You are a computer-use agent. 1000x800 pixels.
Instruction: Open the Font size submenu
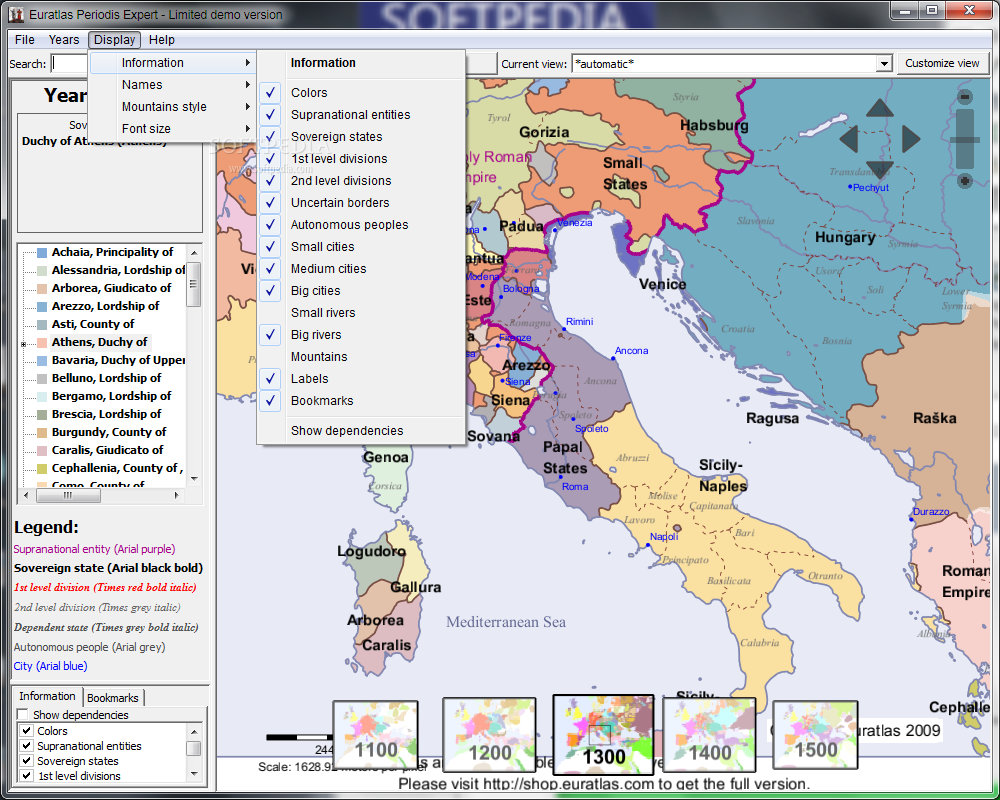(172, 129)
